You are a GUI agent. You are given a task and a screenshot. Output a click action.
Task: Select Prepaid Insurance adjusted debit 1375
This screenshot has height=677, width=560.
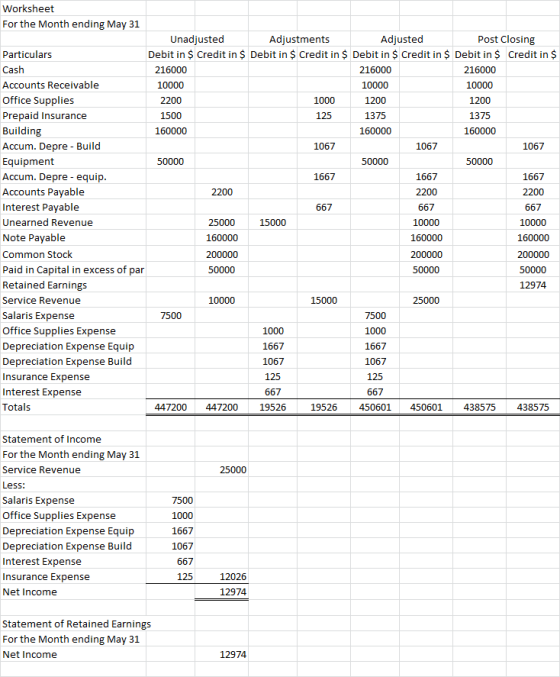[375, 116]
